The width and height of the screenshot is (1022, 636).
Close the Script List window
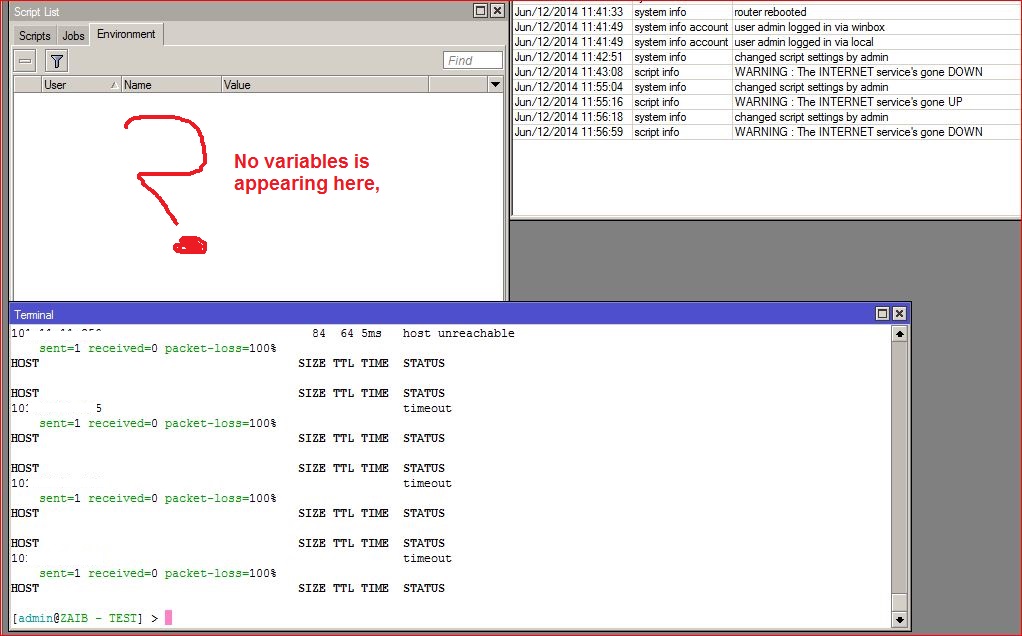(x=497, y=10)
